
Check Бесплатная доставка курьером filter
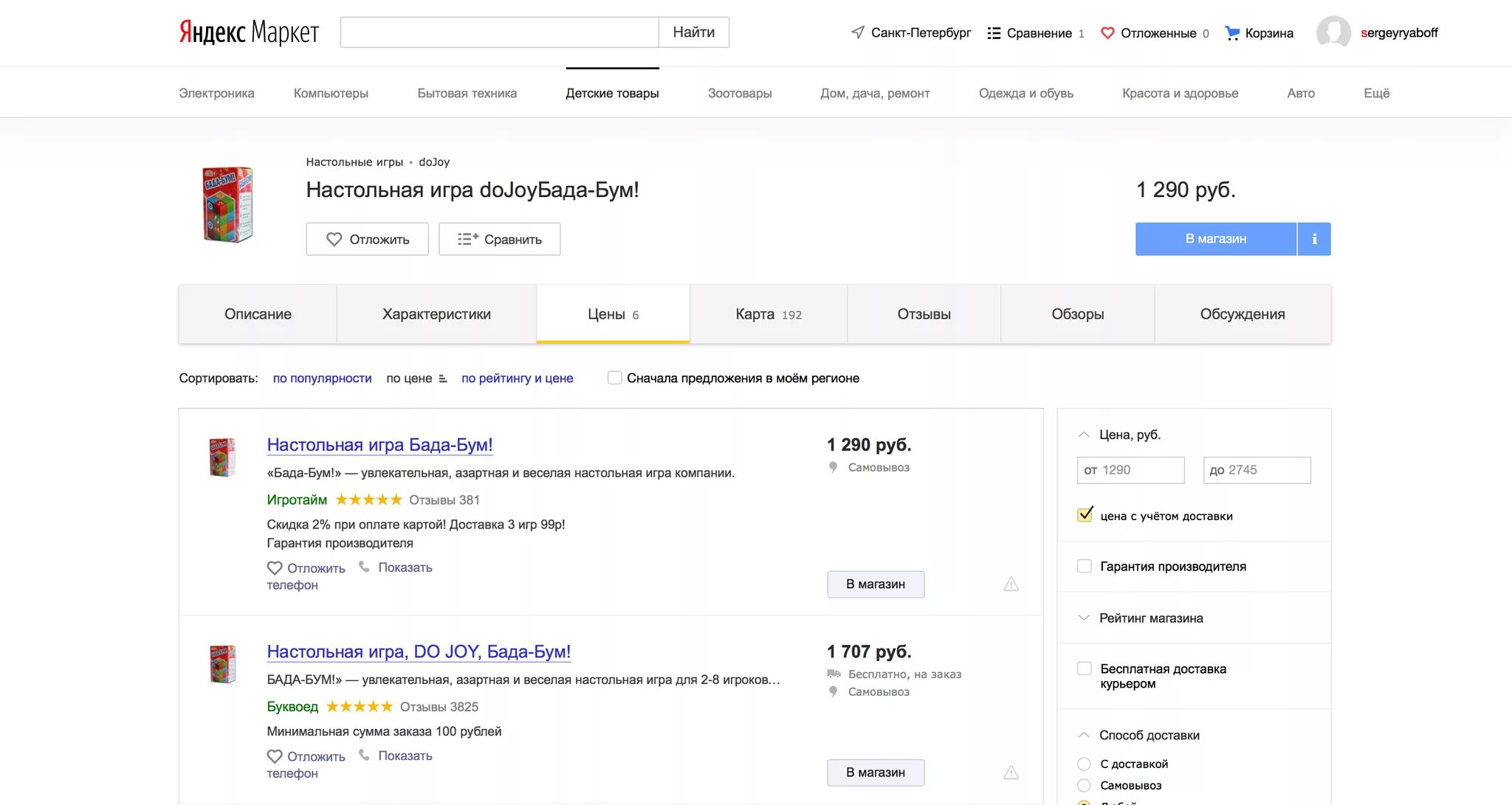click(x=1085, y=668)
